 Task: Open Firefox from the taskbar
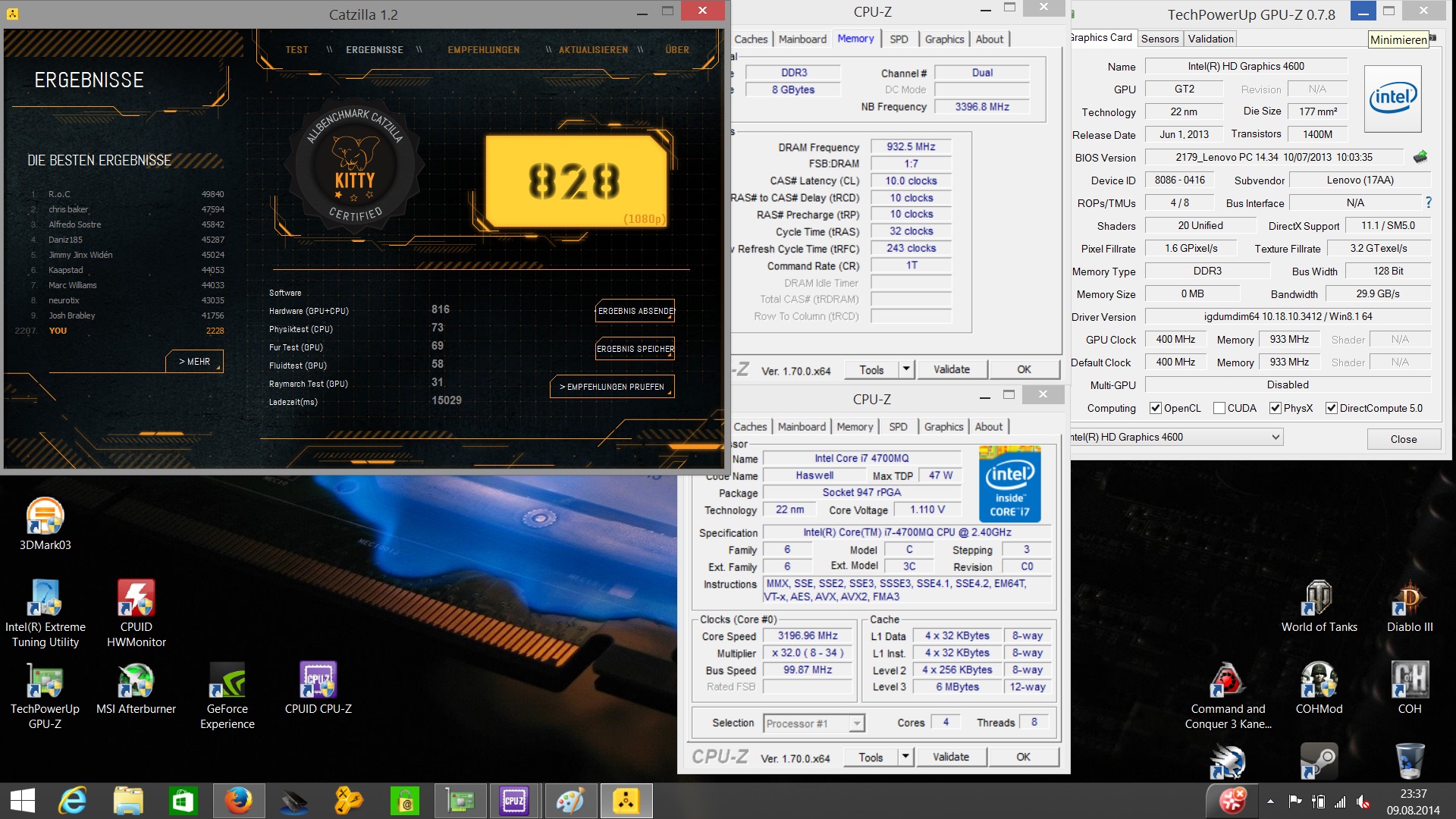point(238,801)
